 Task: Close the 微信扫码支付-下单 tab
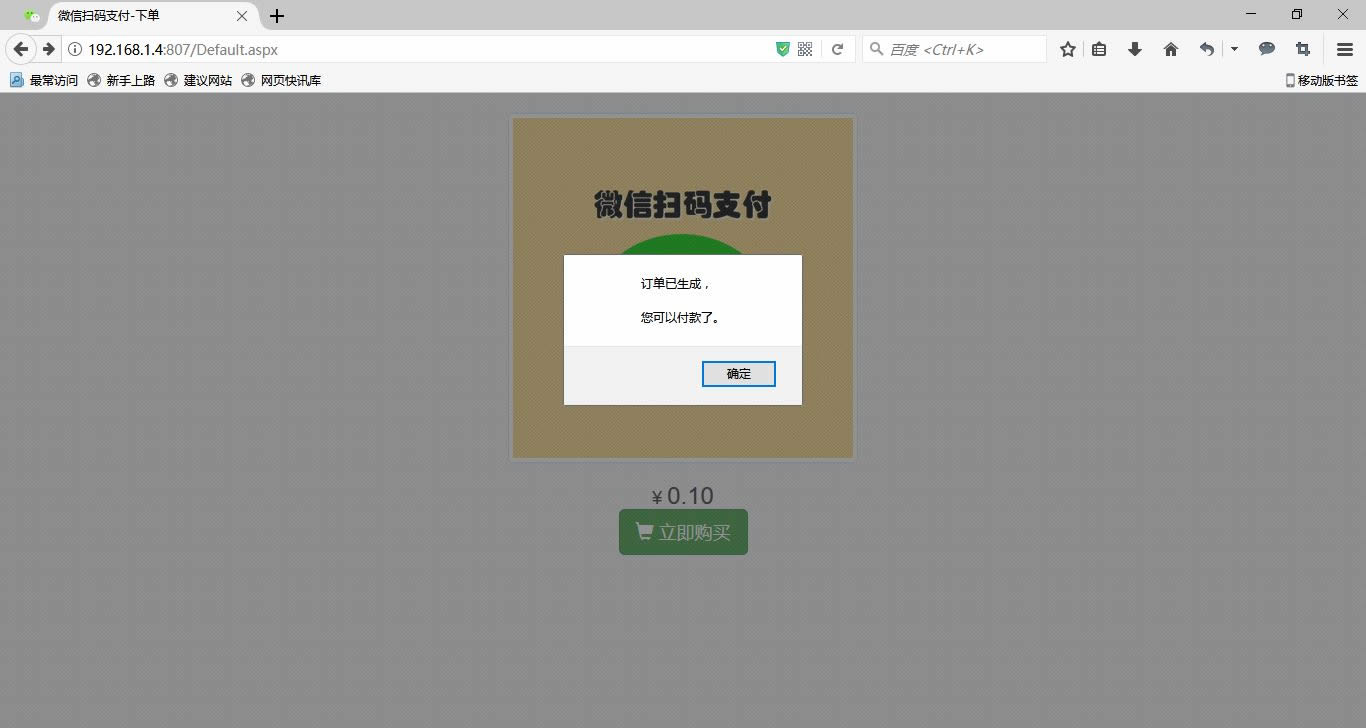tap(242, 16)
